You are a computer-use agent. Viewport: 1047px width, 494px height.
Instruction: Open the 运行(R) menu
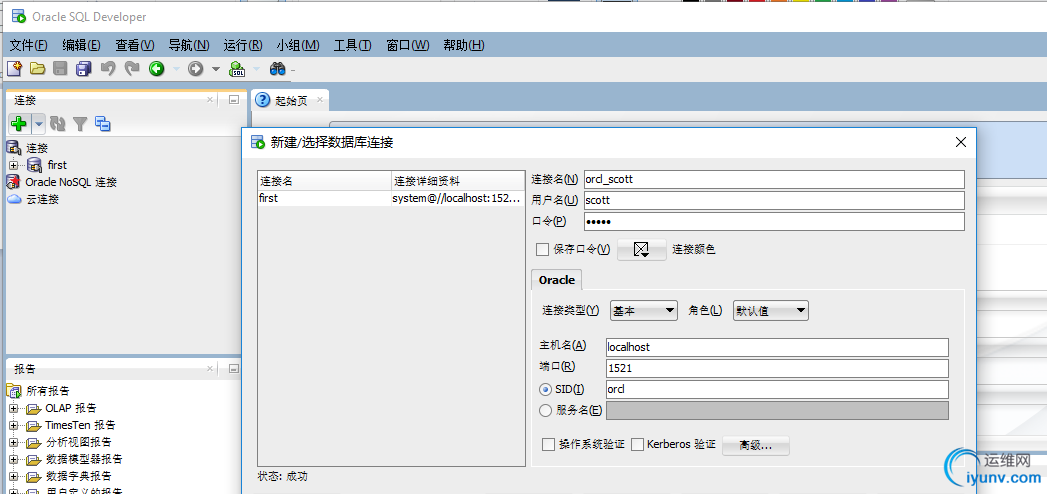click(x=243, y=45)
